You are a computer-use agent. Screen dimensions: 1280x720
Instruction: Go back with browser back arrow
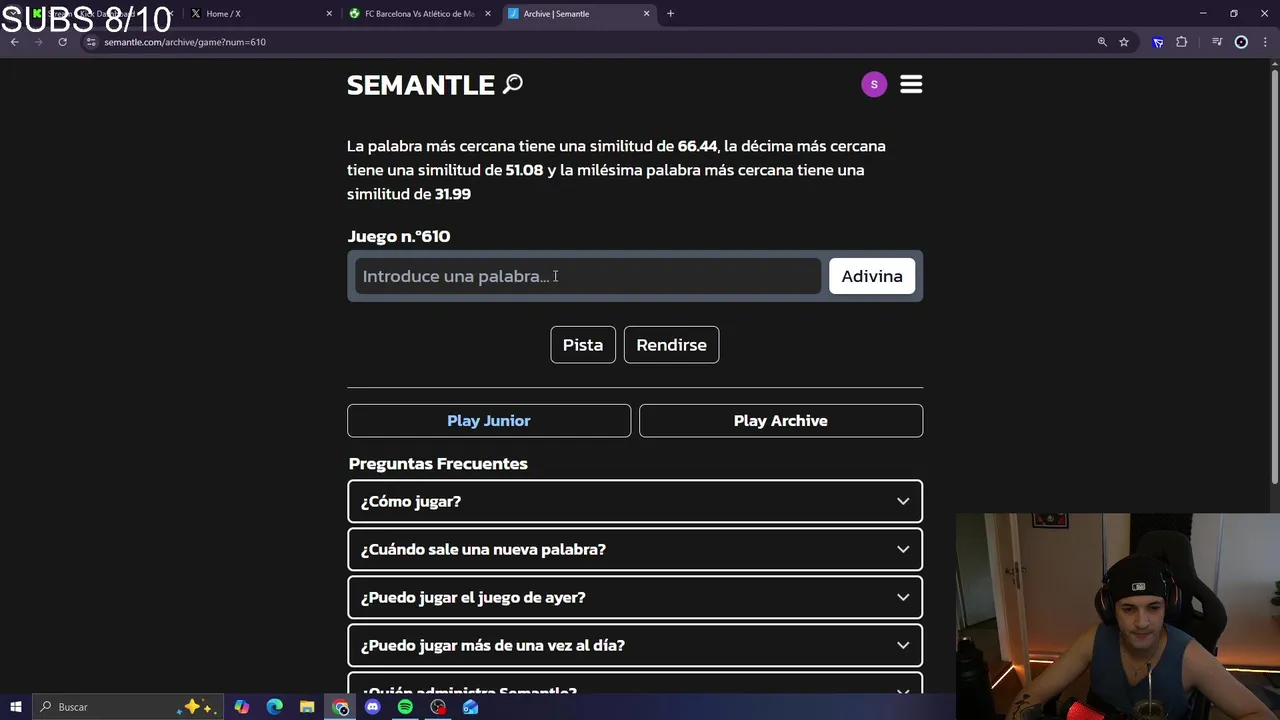[14, 42]
